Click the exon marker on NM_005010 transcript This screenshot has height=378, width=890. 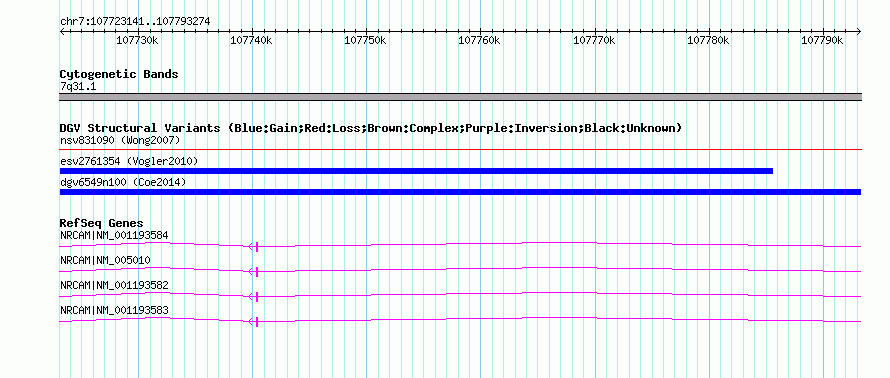(257, 272)
